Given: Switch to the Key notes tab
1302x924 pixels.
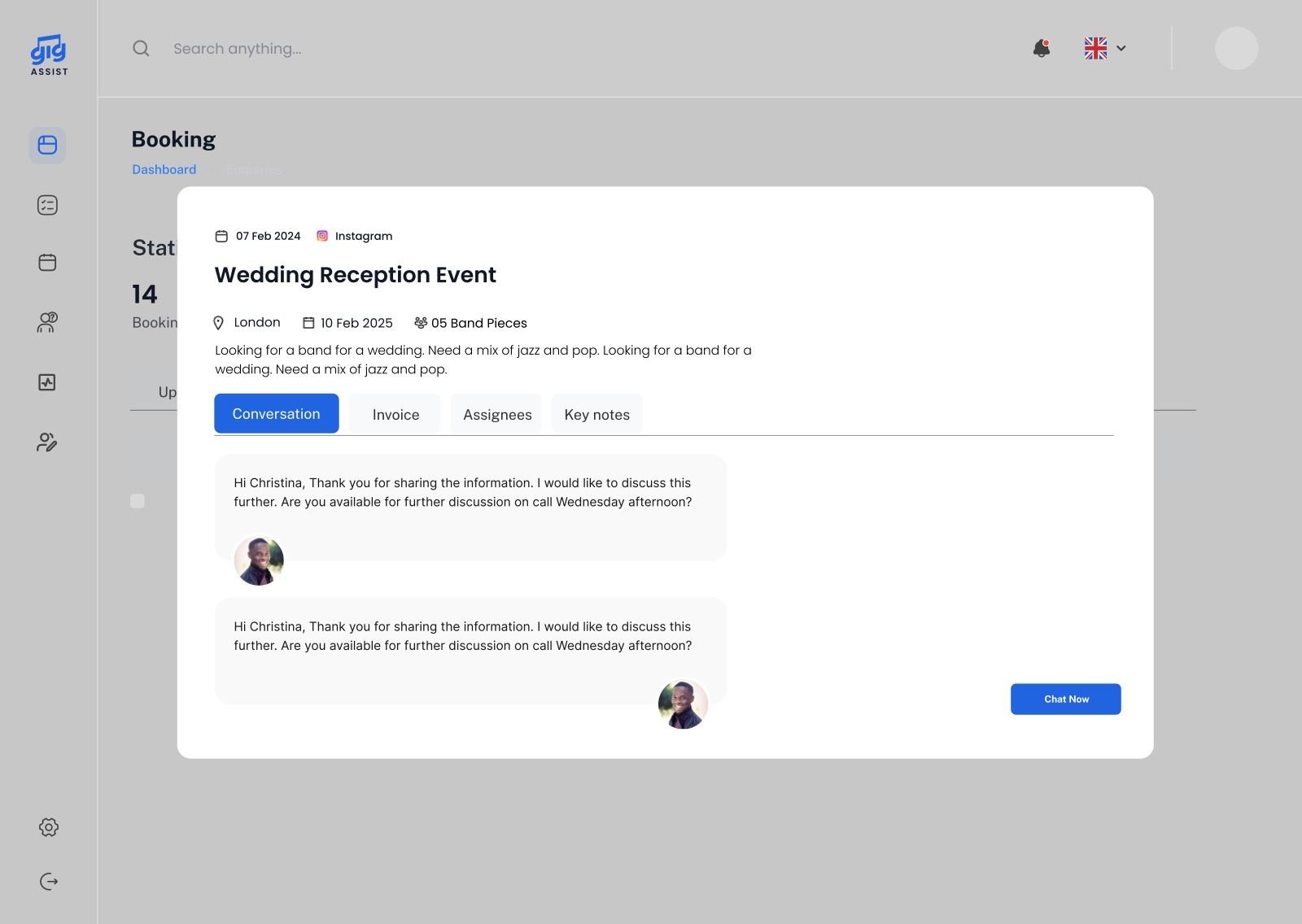Looking at the screenshot, I should [597, 414].
